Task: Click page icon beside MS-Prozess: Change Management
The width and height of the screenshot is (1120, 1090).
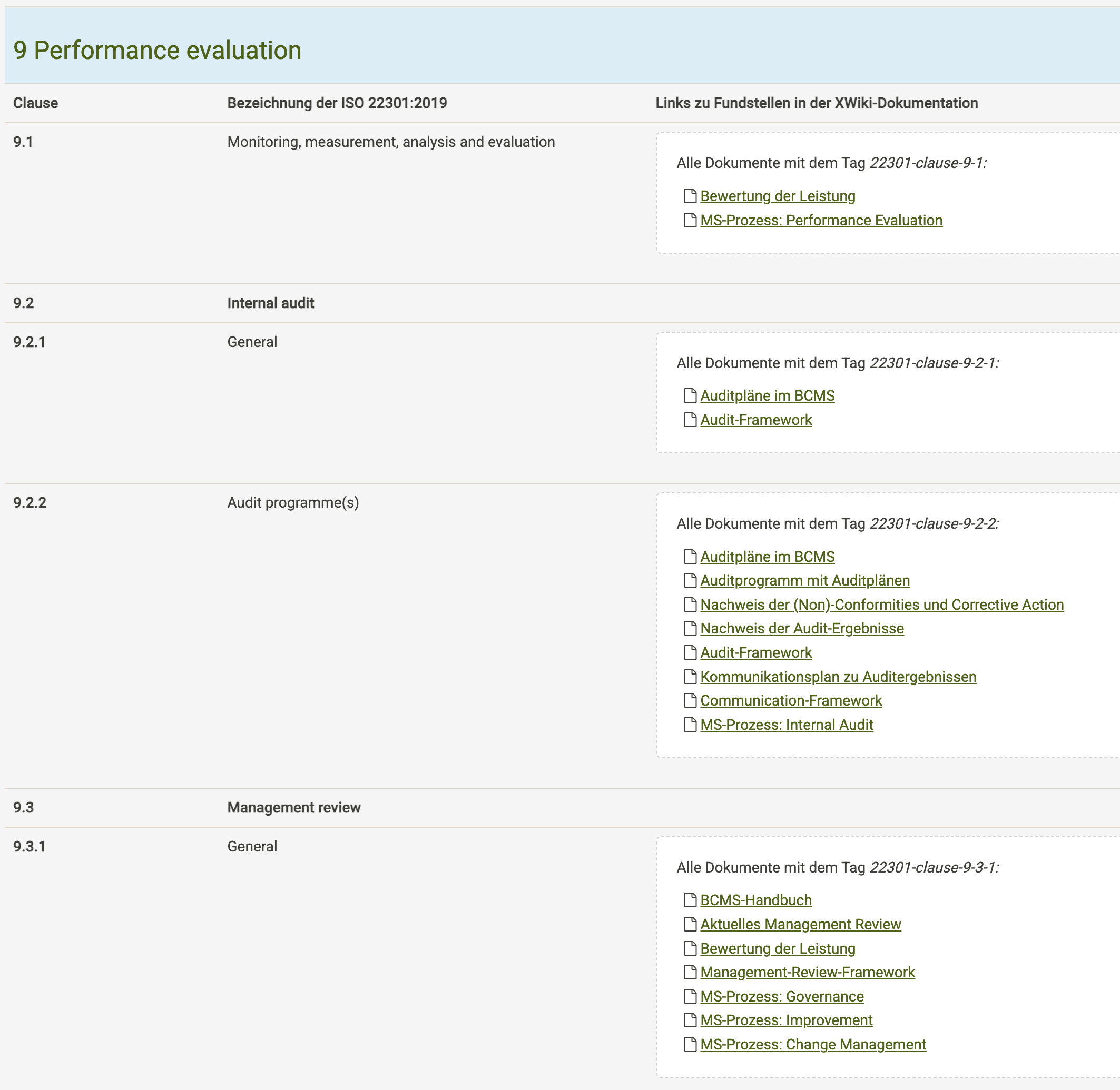Action: pos(690,1044)
